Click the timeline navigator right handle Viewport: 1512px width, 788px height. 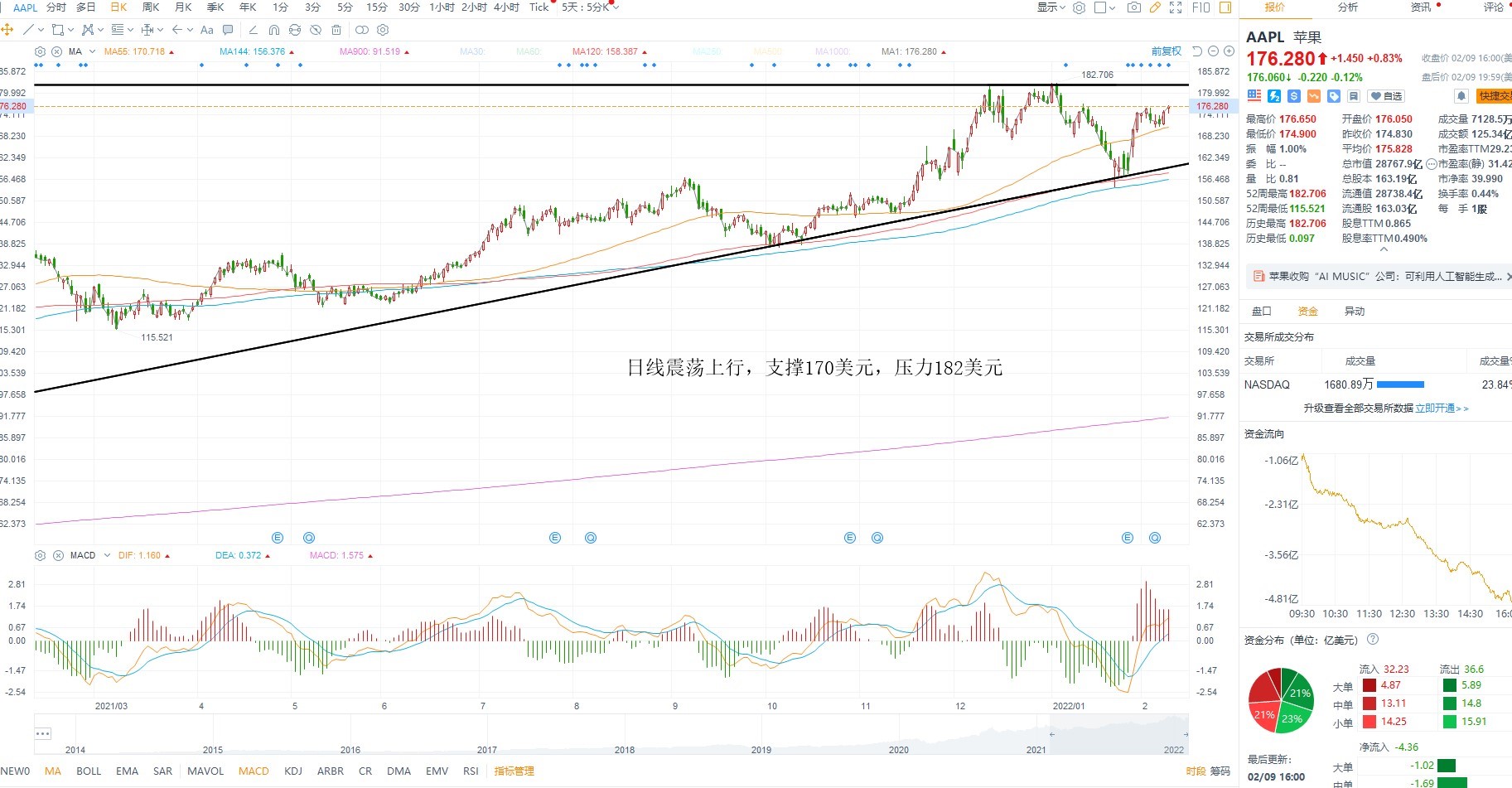pyautogui.click(x=1186, y=734)
